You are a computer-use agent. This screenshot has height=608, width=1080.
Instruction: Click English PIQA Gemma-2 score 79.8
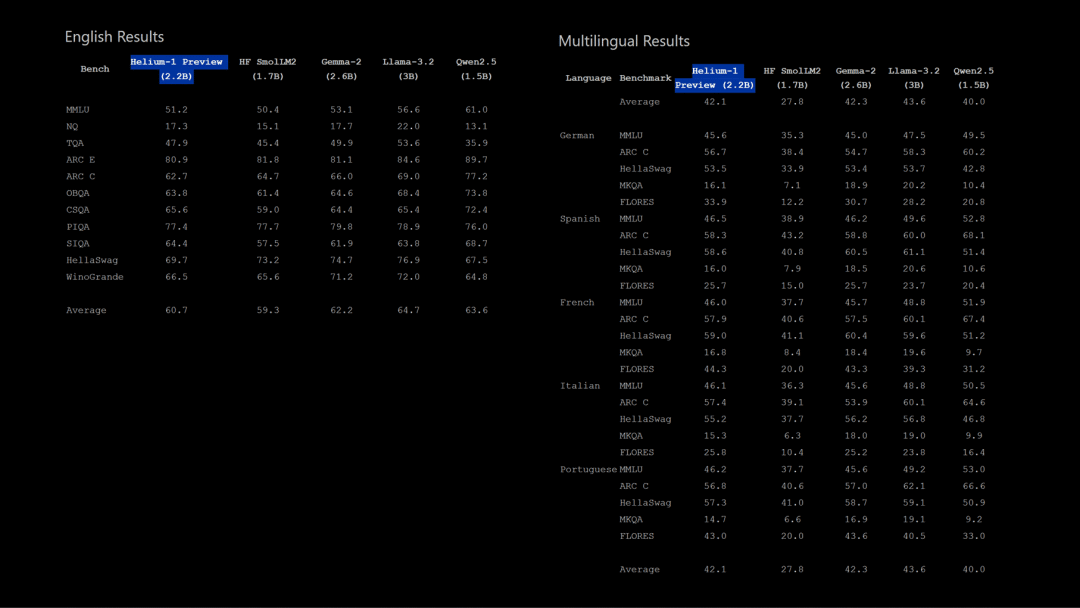click(x=342, y=227)
